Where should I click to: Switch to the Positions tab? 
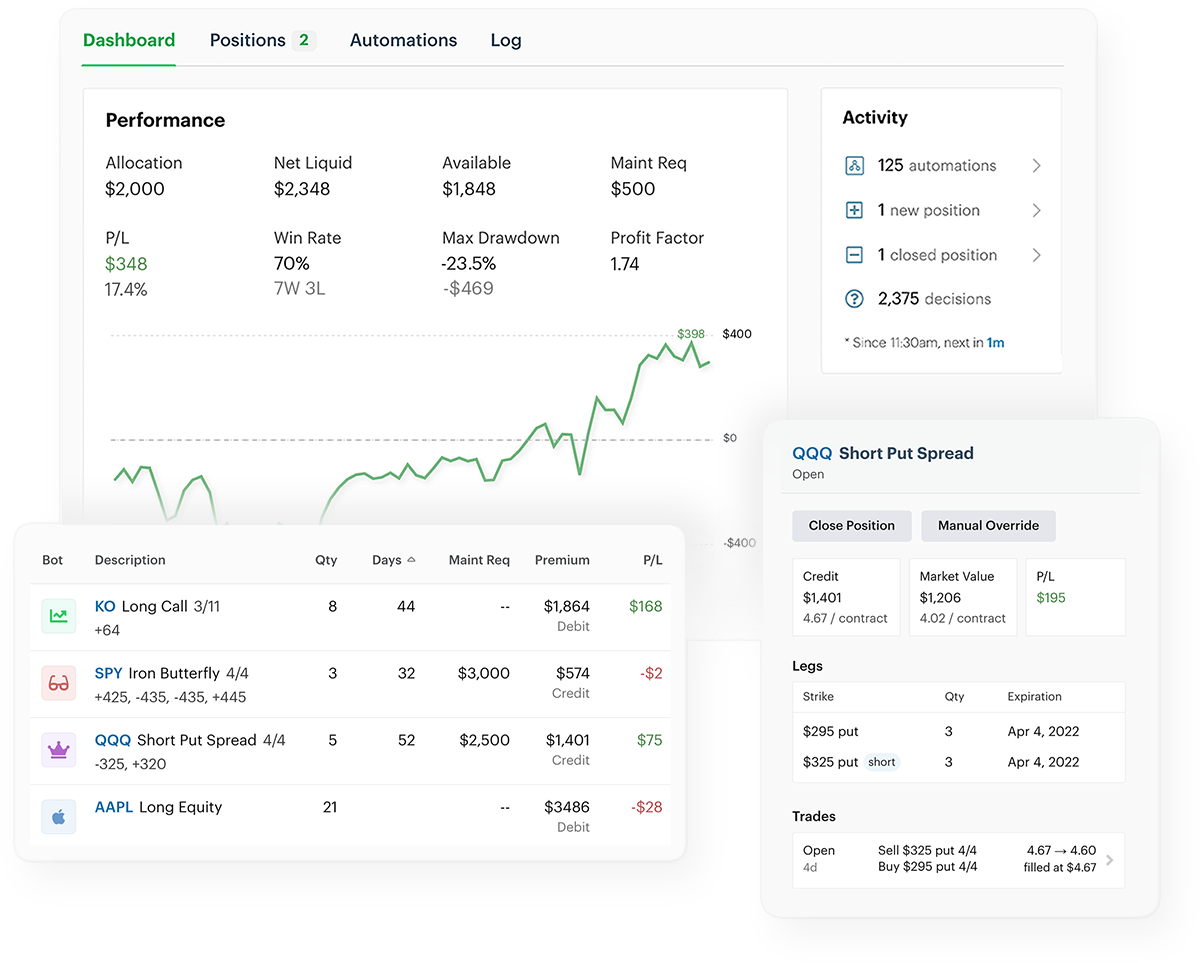click(x=248, y=40)
